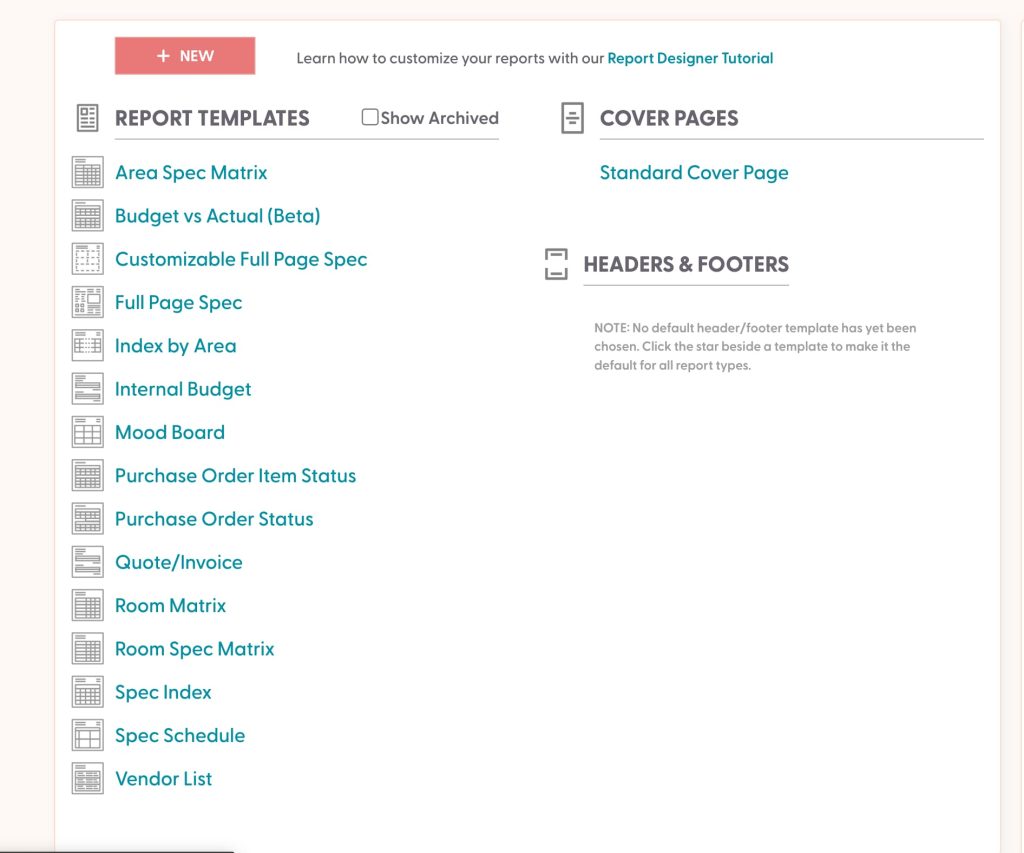Select the Purchase Order Status template
This screenshot has height=853, width=1024.
point(214,519)
